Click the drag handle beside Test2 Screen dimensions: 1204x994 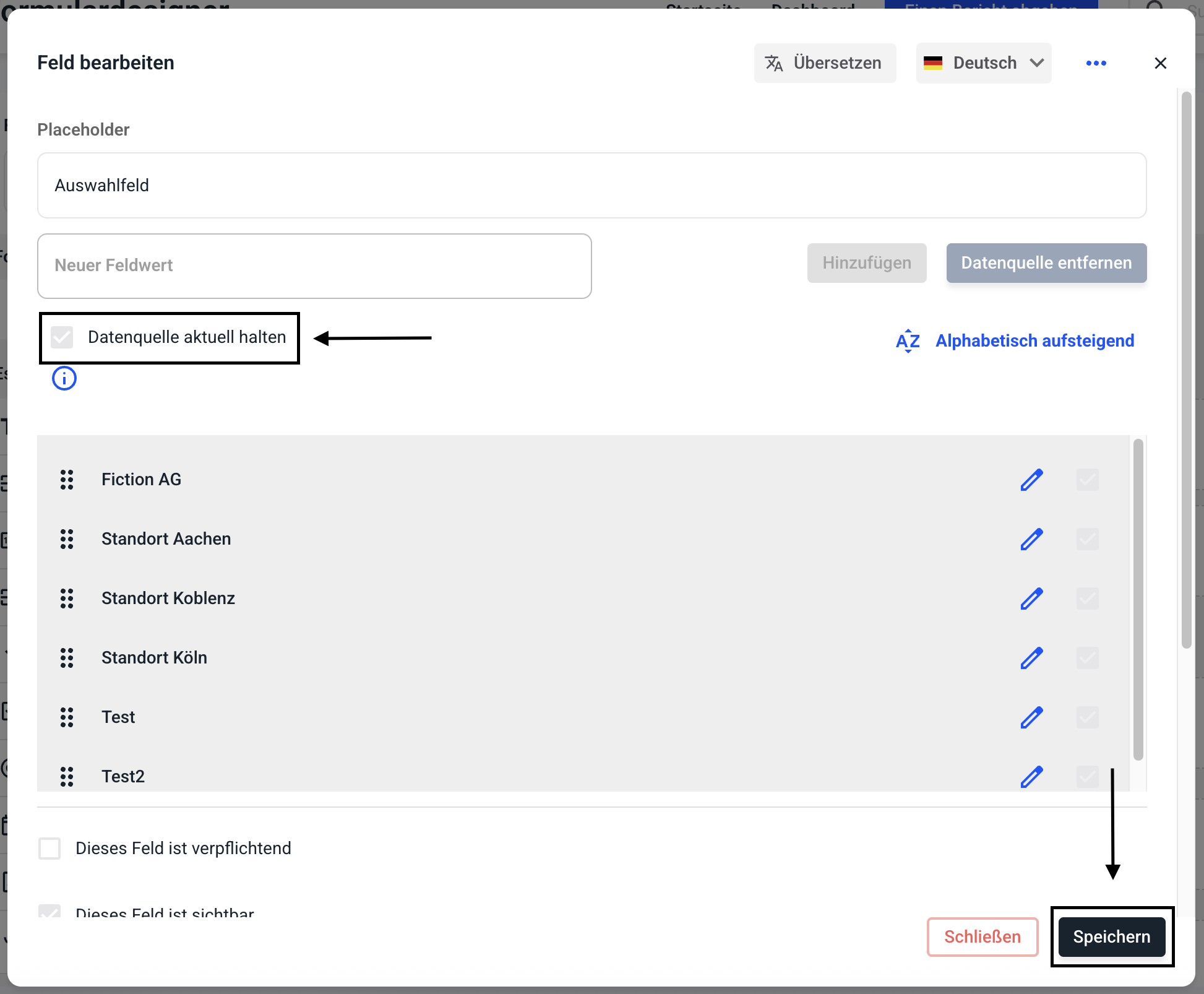tap(67, 776)
